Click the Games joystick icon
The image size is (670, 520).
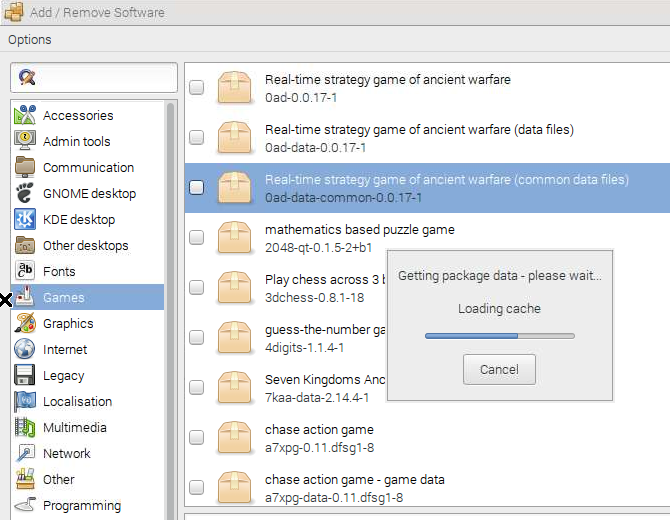(x=25, y=297)
